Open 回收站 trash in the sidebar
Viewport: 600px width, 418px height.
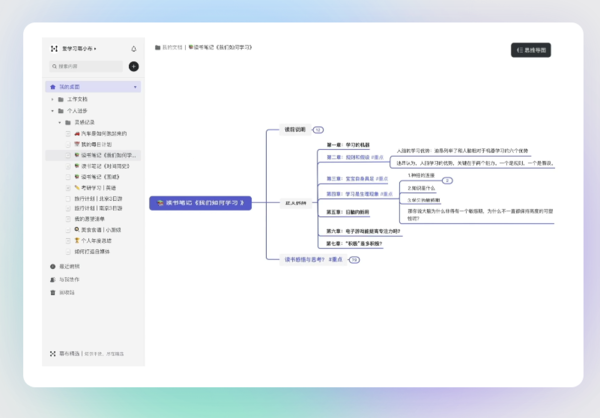(66, 293)
